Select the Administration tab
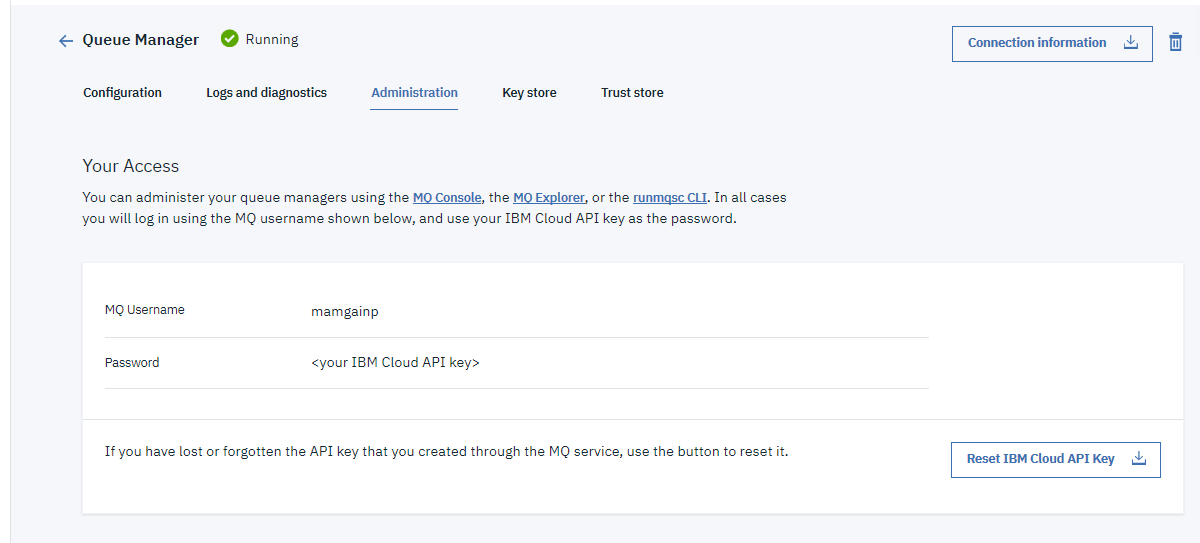Screen dimensions: 1200x543 point(414,93)
